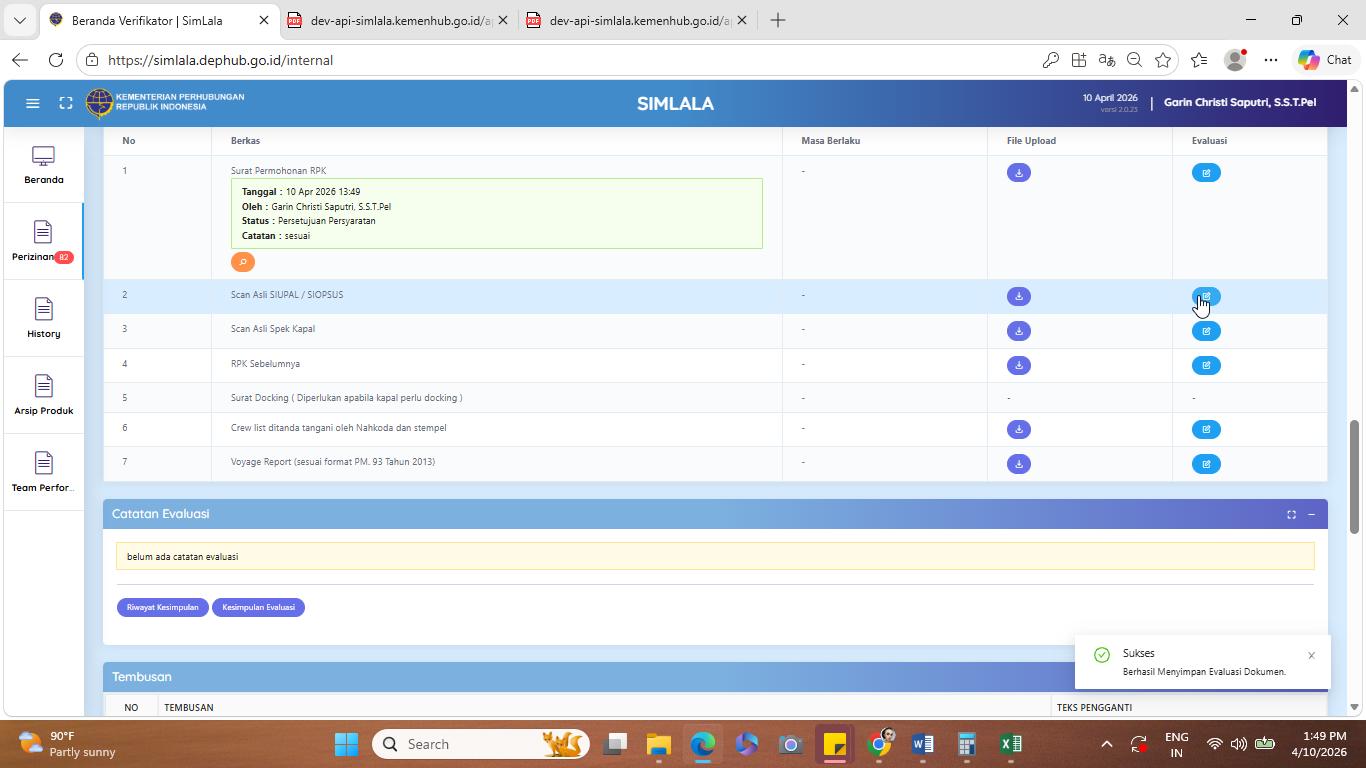Viewport: 1366px width, 768px height.
Task: Open Arsip Produk in the sidebar
Action: [x=43, y=396]
